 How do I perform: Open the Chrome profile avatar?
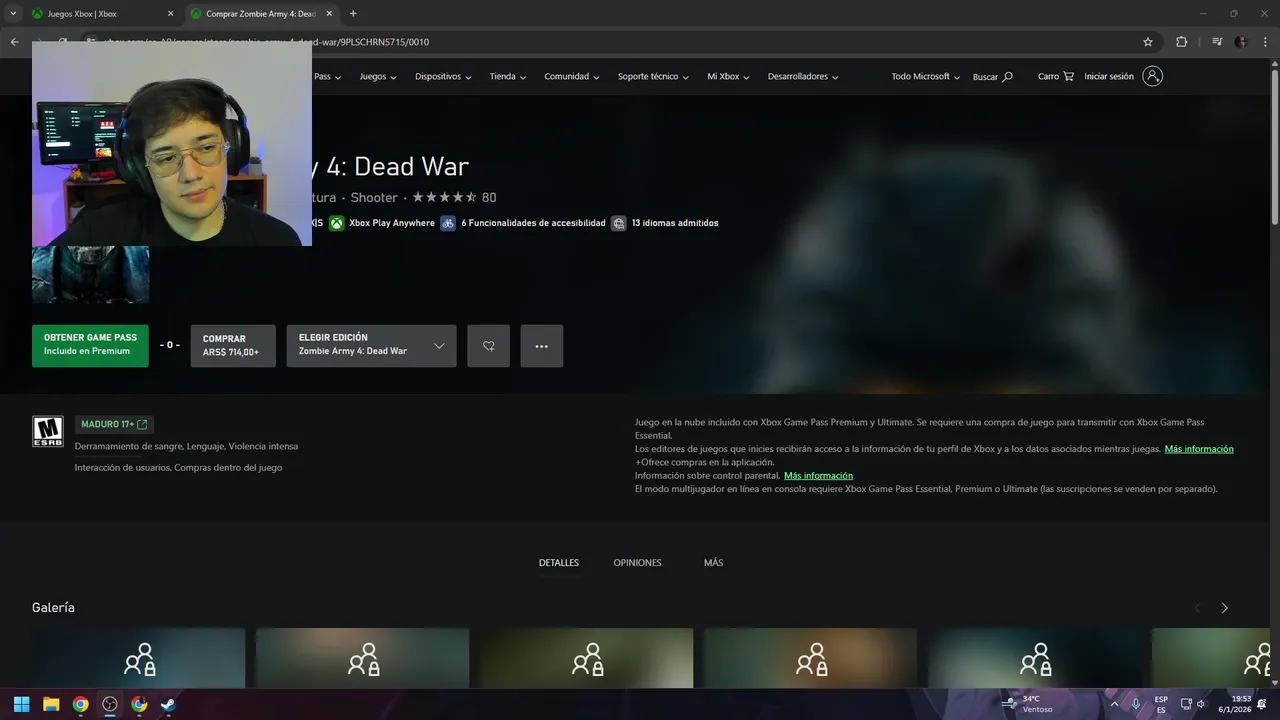click(x=1241, y=42)
